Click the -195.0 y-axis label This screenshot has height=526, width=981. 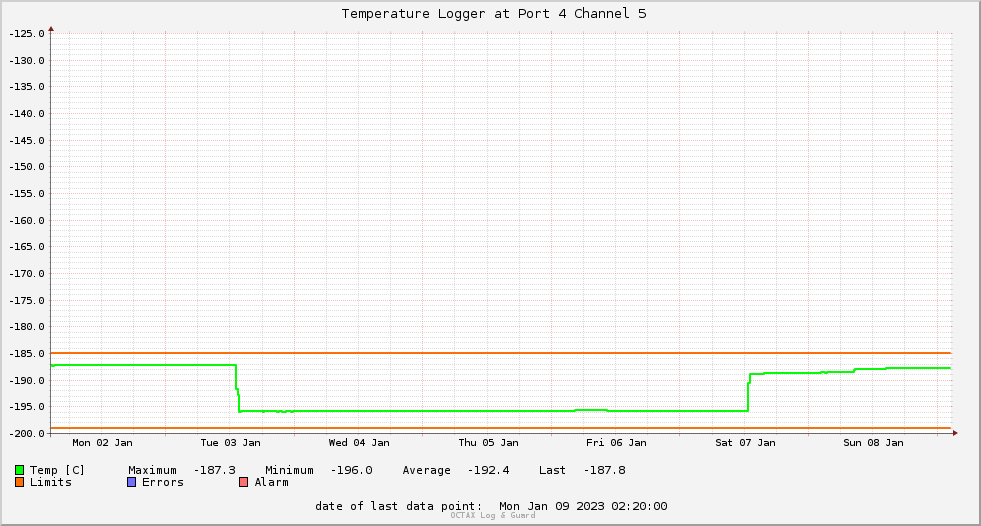pos(27,407)
